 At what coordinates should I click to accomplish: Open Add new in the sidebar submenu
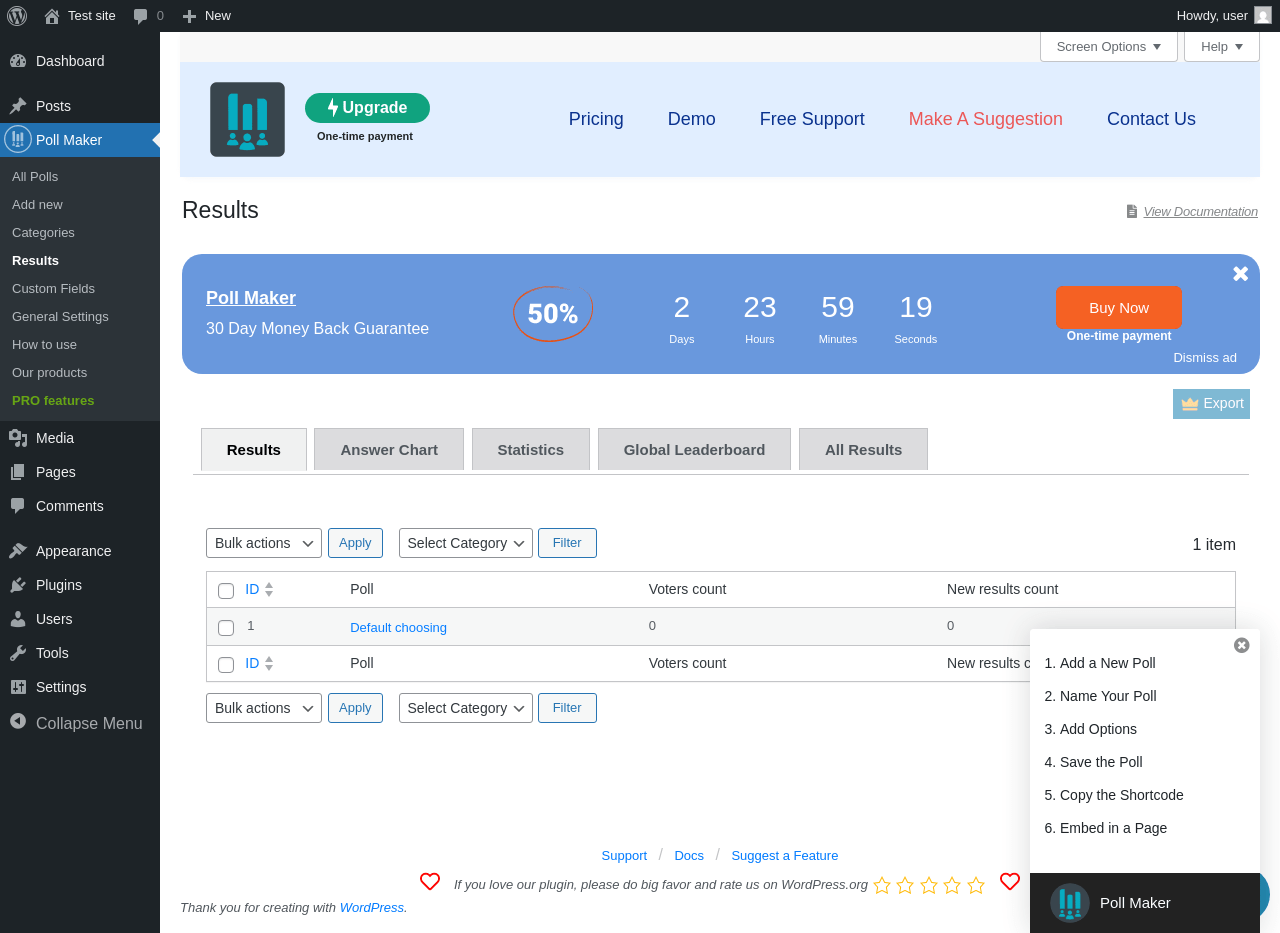tap(37, 205)
